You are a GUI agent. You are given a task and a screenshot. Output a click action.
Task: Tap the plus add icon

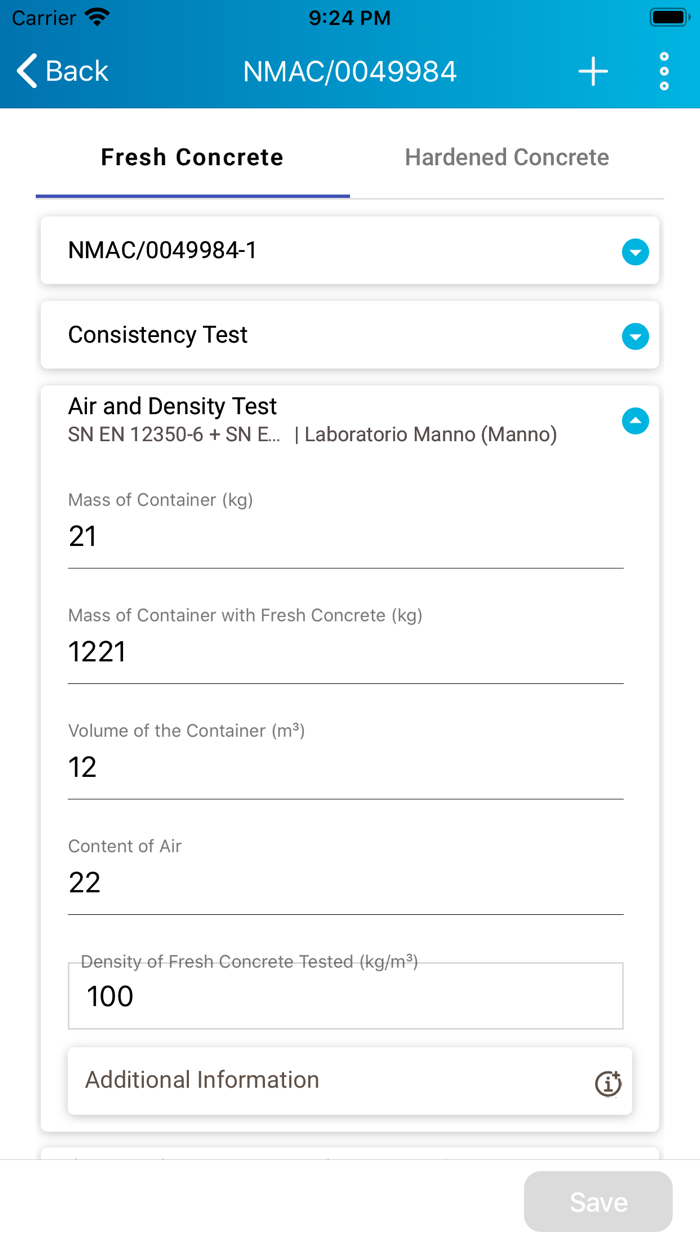593,71
